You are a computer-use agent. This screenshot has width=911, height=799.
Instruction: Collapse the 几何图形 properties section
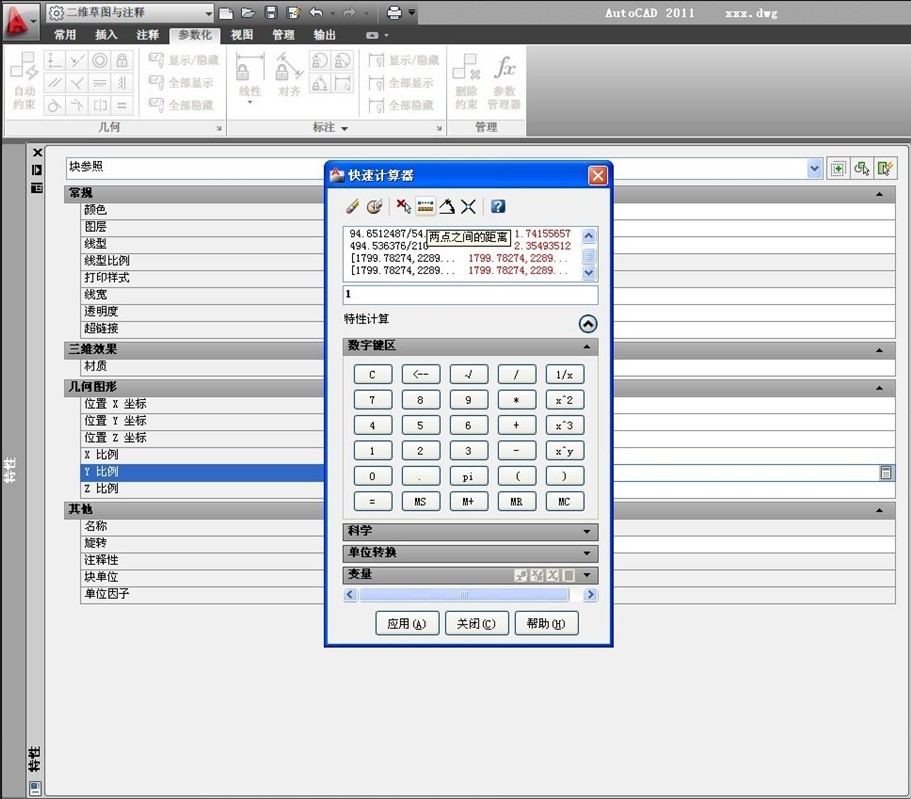(x=879, y=387)
